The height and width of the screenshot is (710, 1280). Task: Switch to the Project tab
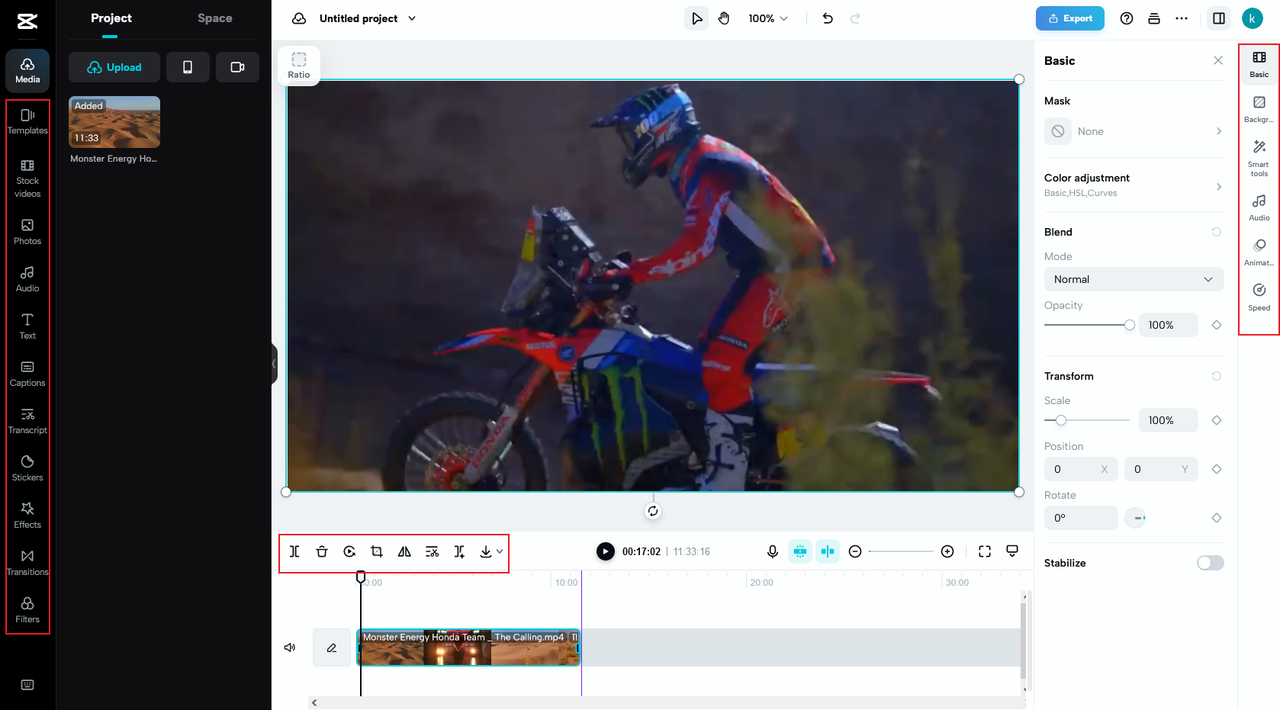pos(111,18)
